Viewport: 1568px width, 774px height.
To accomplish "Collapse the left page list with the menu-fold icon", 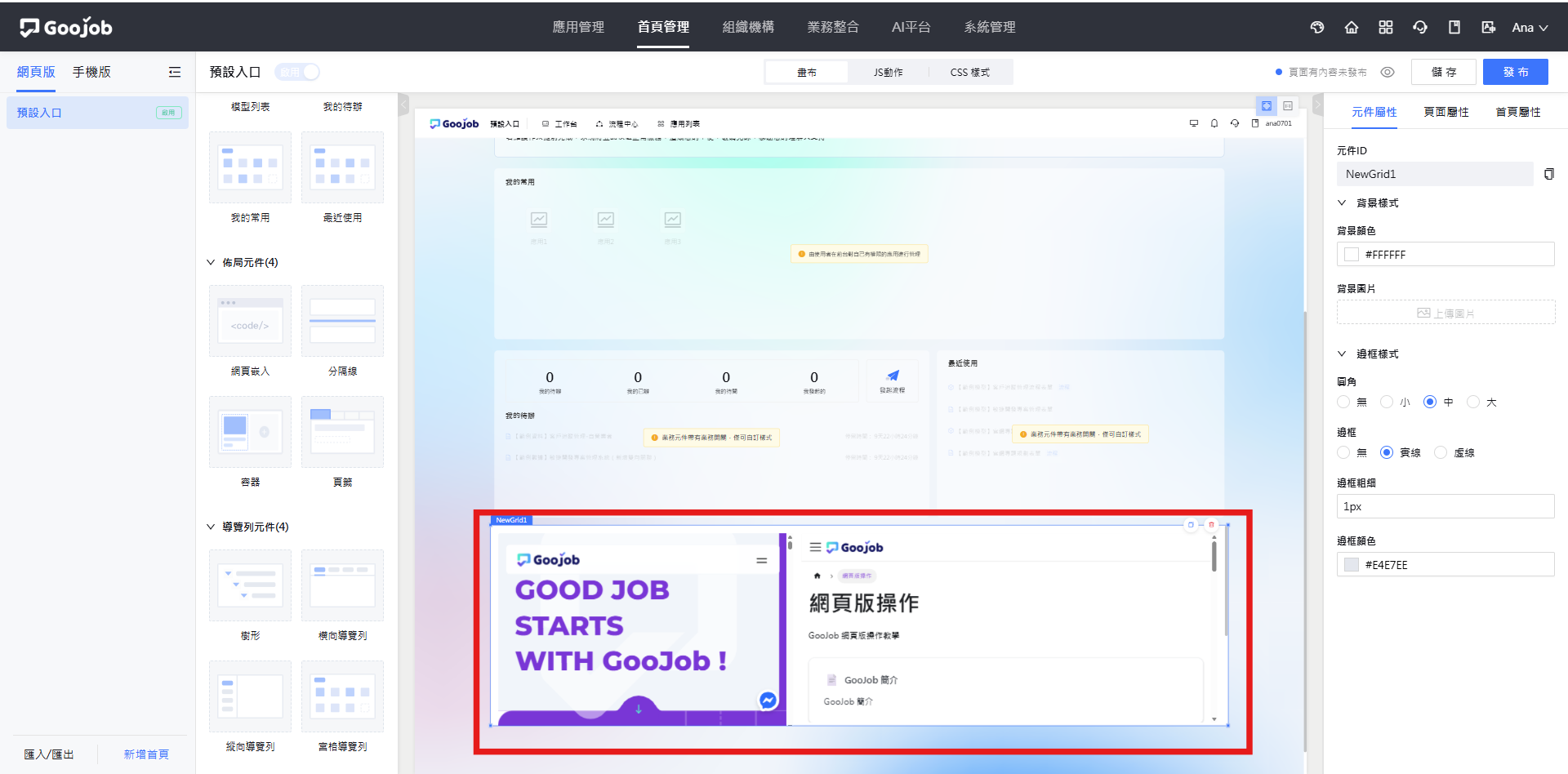I will pyautogui.click(x=175, y=72).
